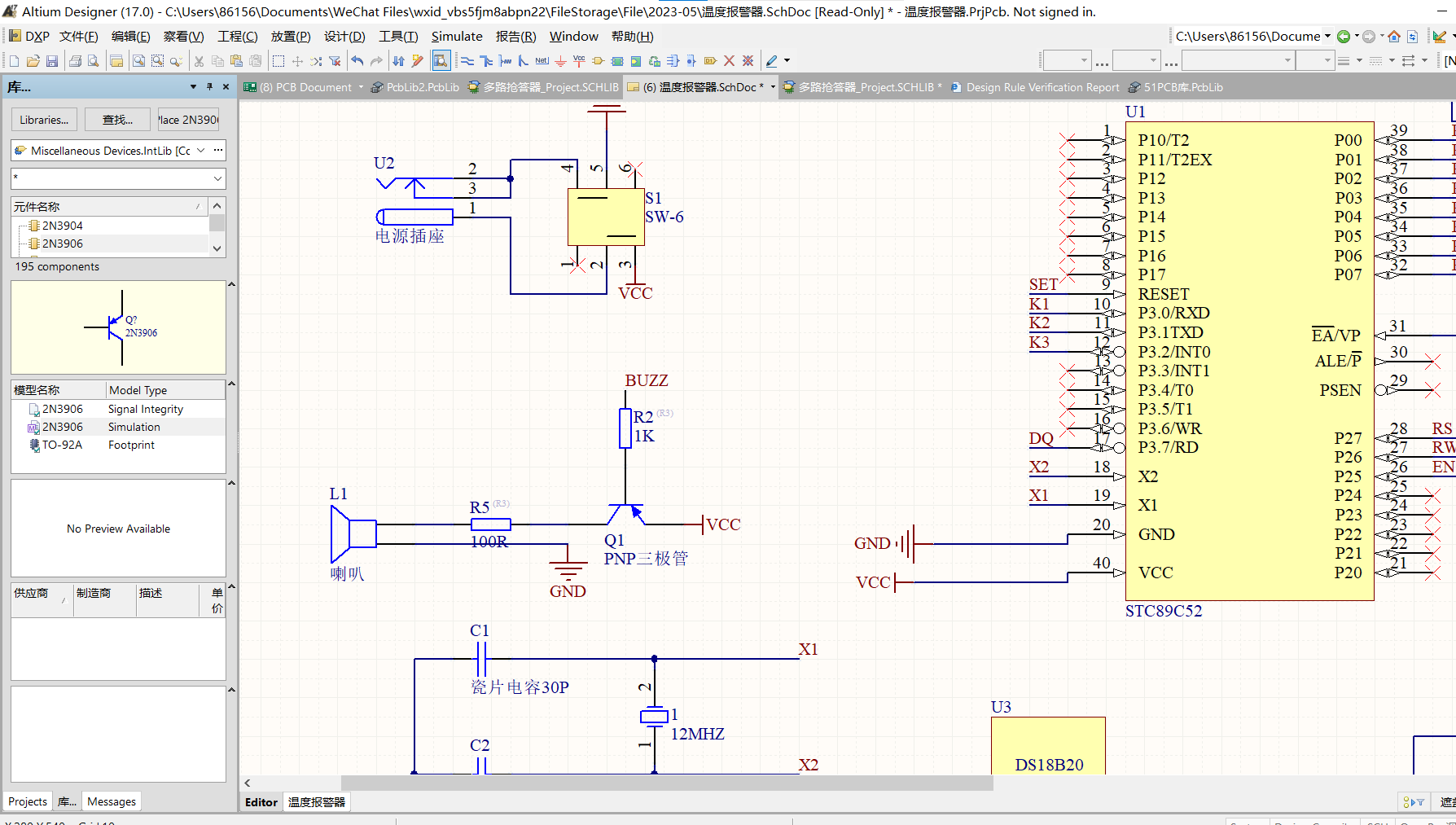Click the Clear Filter funnel icon
Viewport: 1456px width, 825px height.
335,61
